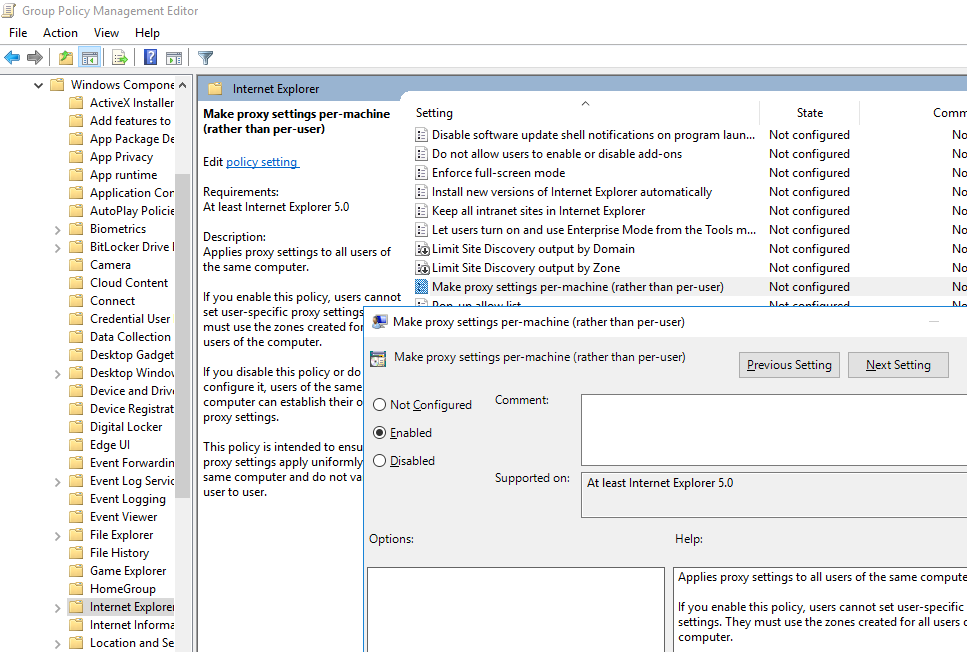Screen dimensions: 967x652
Task: Click the Comment text box
Action: (x=774, y=430)
